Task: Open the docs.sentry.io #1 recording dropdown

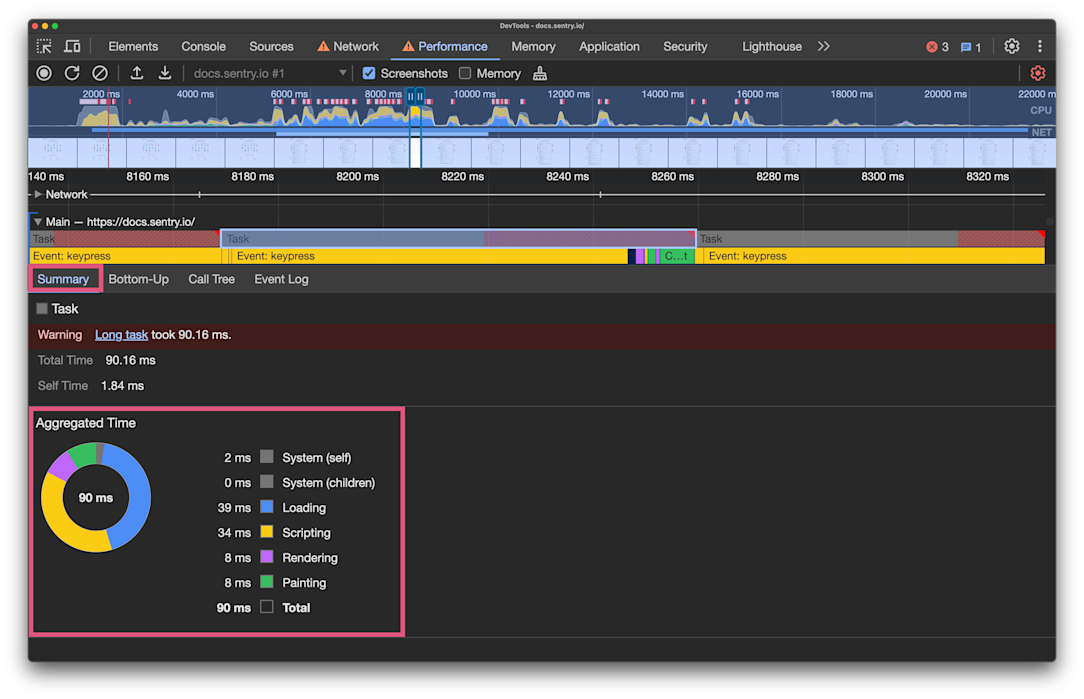Action: [x=270, y=73]
